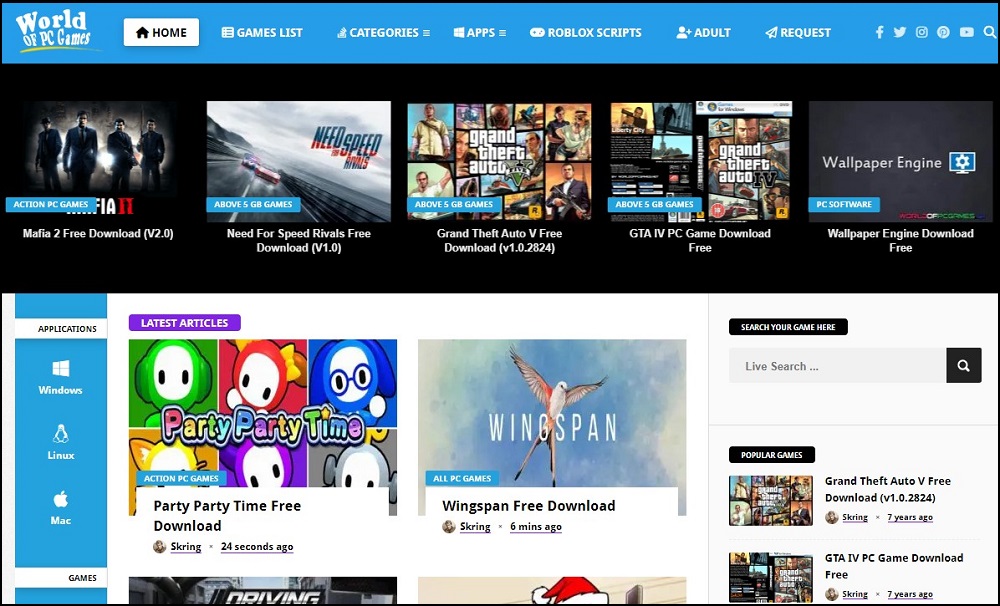Screen dimensions: 1000x606
Task: Click Skring author name under popular GTA V
Action: point(855,517)
